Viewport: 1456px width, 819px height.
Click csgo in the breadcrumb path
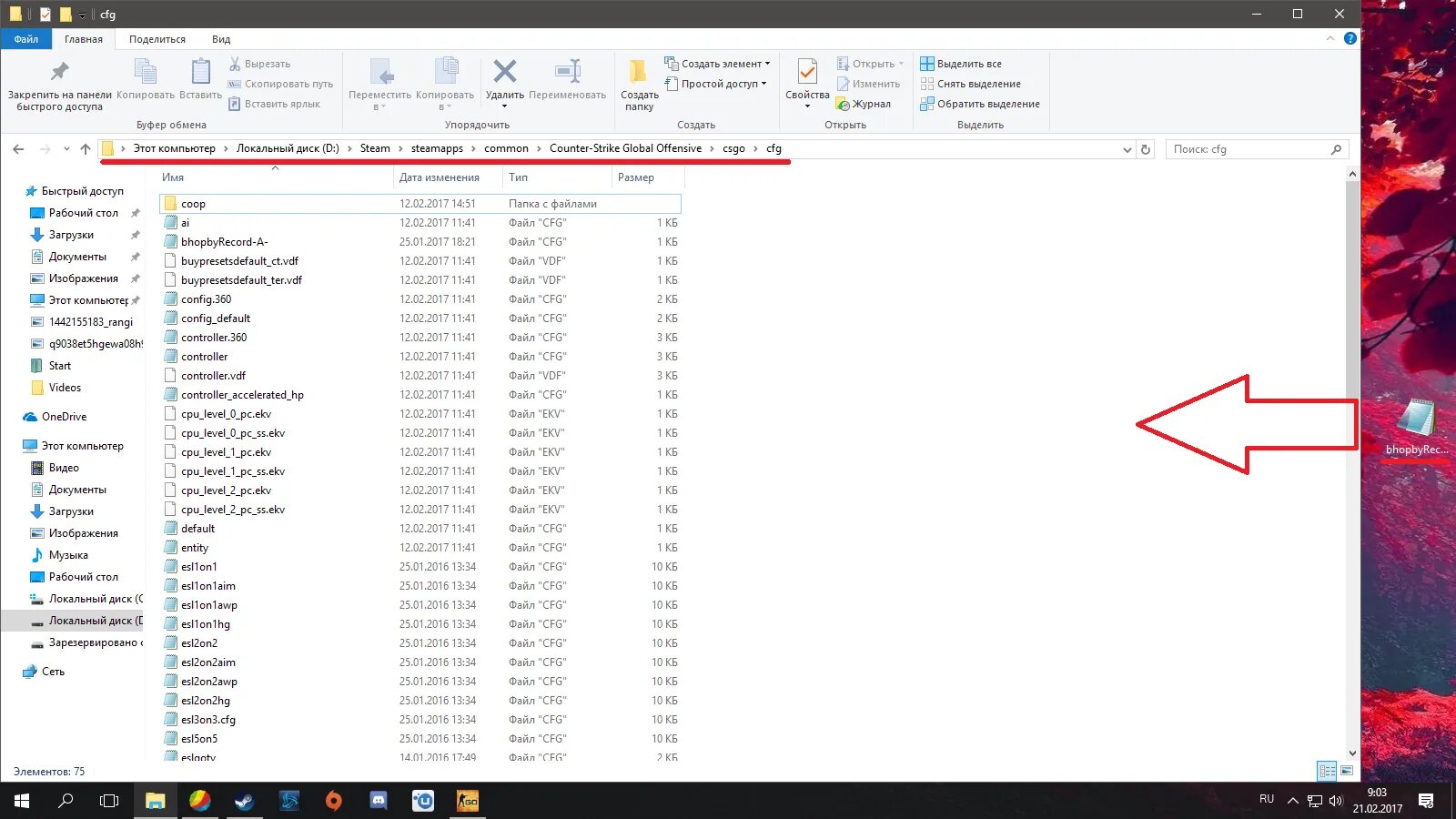point(733,148)
